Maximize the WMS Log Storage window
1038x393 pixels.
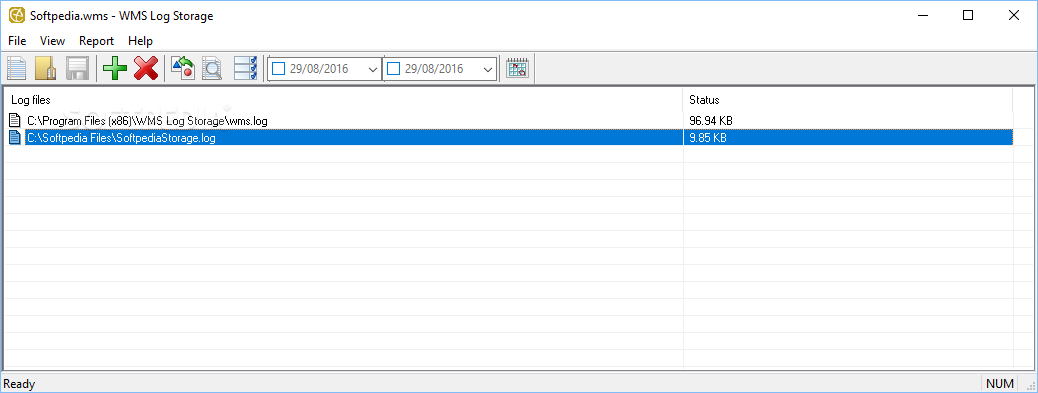(968, 16)
